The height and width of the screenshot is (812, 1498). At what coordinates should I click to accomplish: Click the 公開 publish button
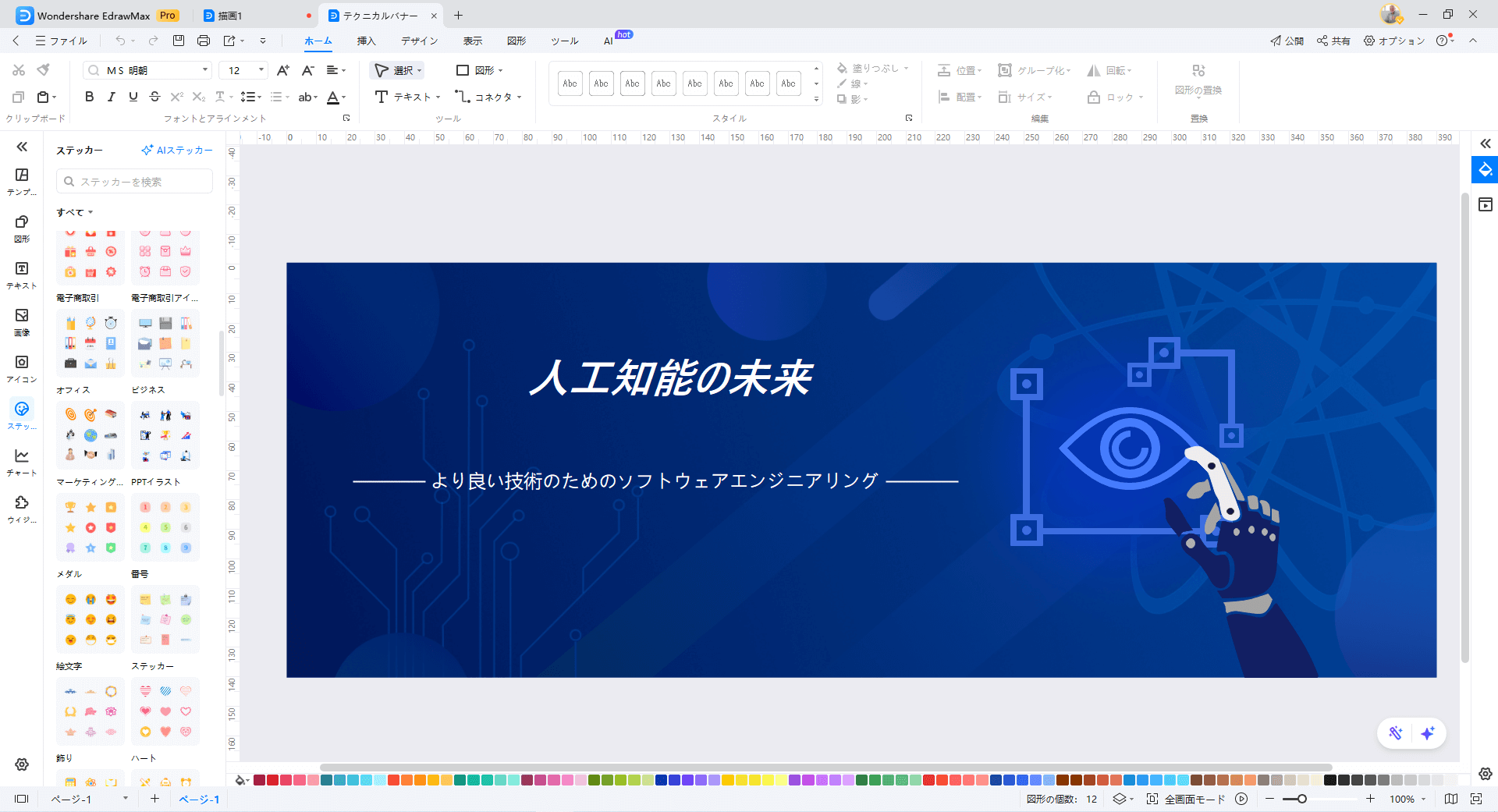tap(1286, 41)
